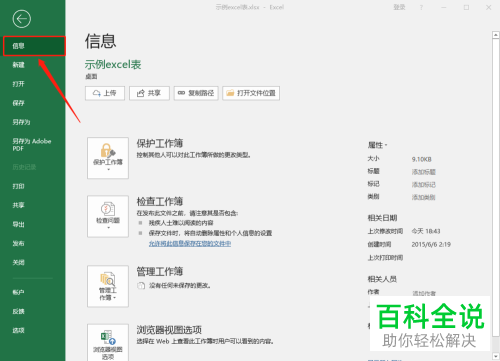Click the workbook title 示例excel表
Screen dimensions: 500x361
point(113,64)
